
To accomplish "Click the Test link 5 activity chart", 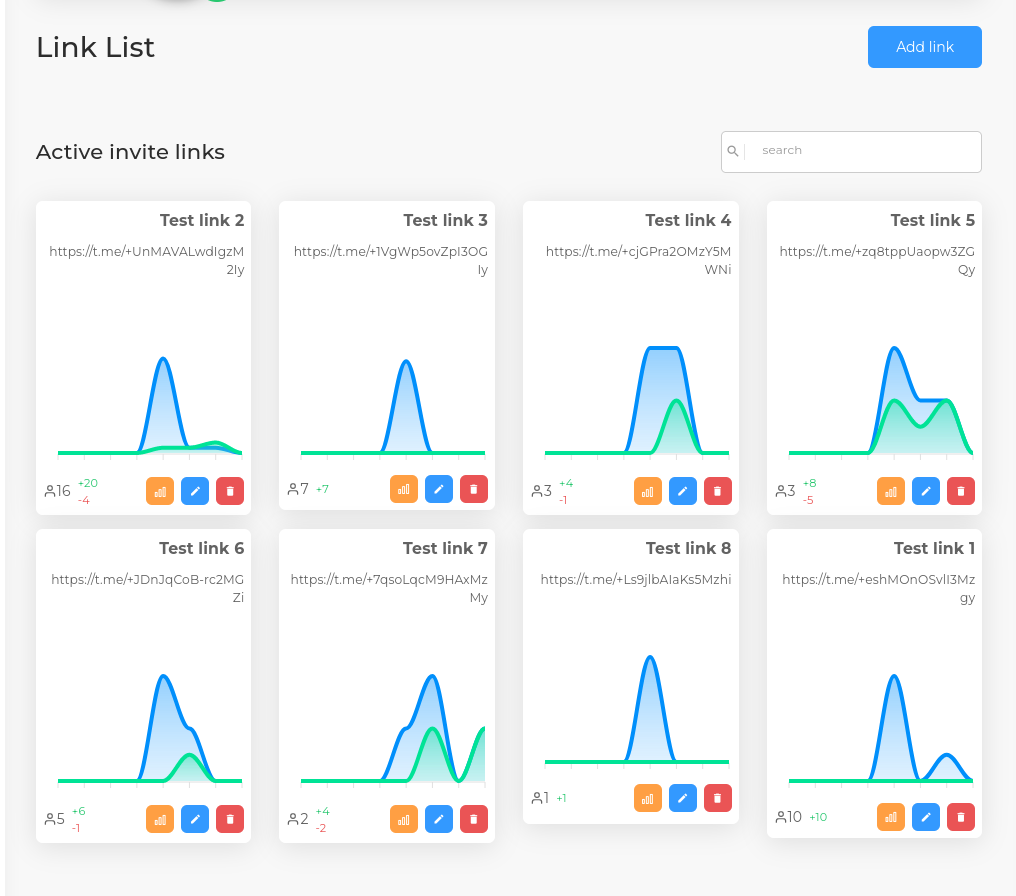I will tap(881, 402).
